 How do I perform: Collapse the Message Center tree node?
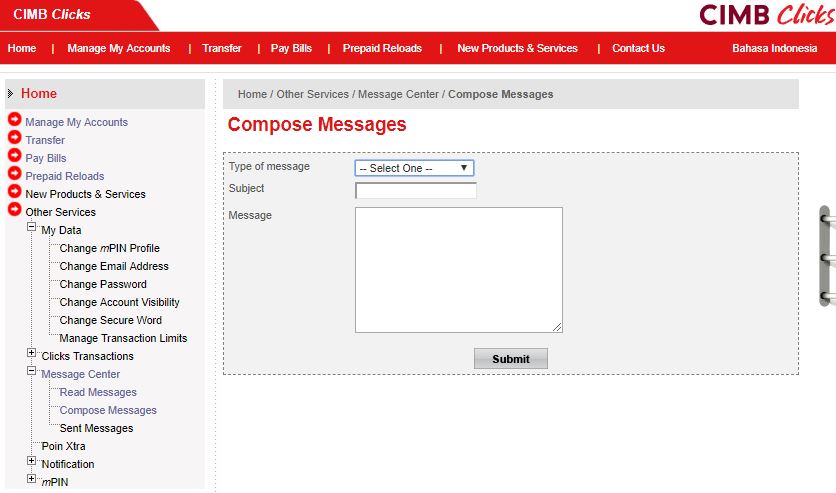[31, 371]
